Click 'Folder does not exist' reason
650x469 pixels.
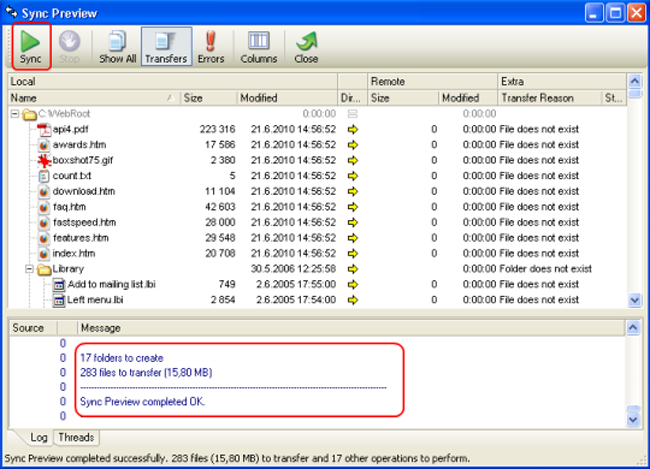546,269
